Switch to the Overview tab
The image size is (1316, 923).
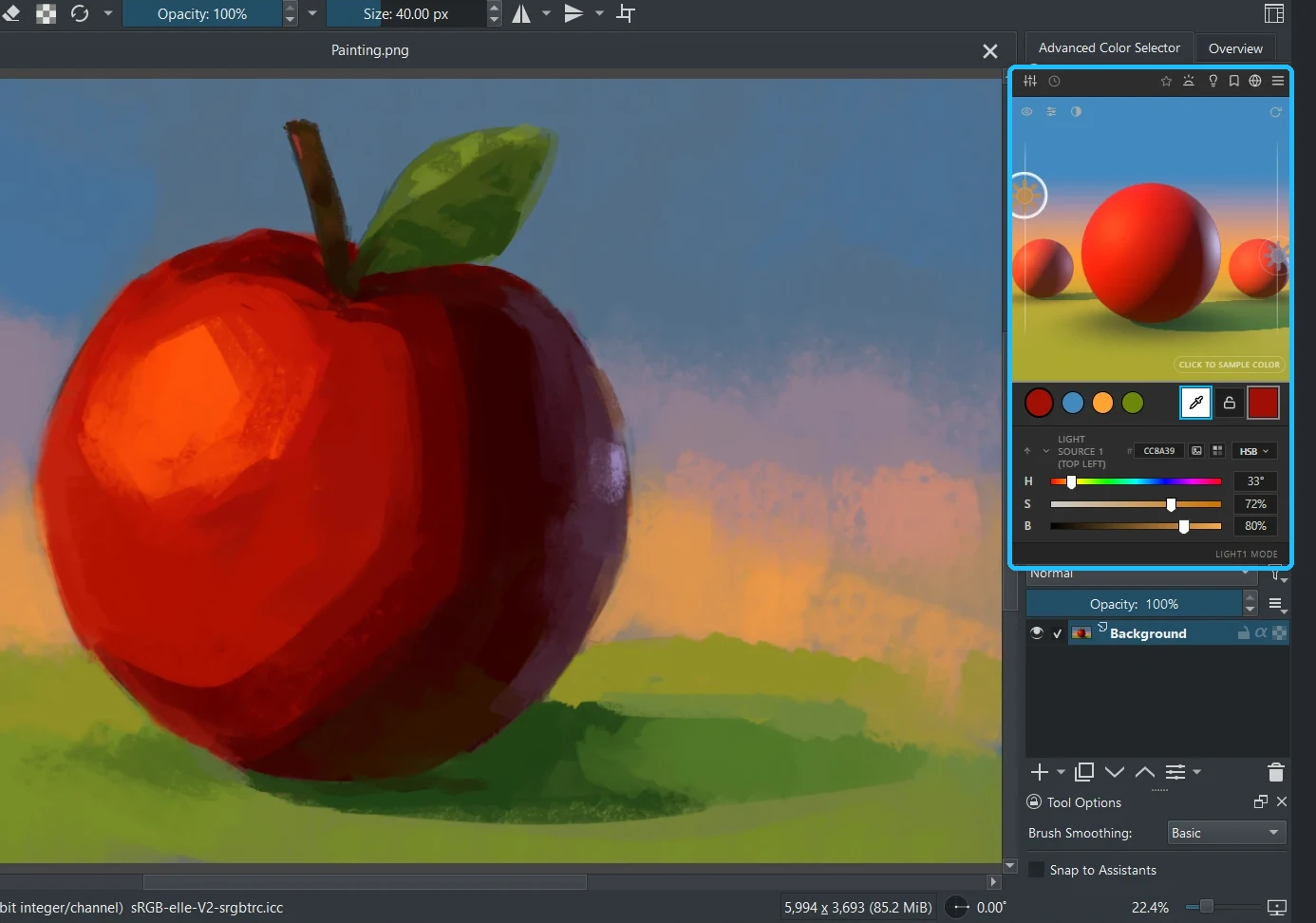coord(1235,48)
